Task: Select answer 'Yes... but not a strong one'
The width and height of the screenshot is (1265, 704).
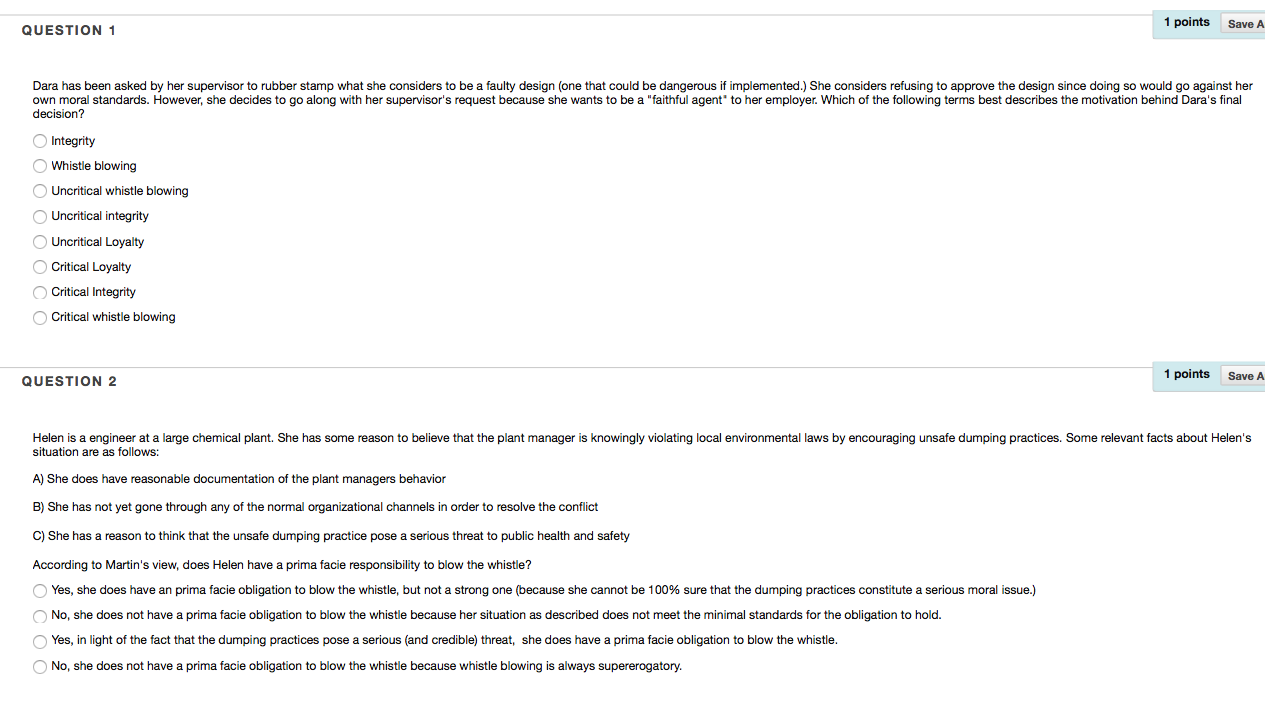Action: click(40, 591)
